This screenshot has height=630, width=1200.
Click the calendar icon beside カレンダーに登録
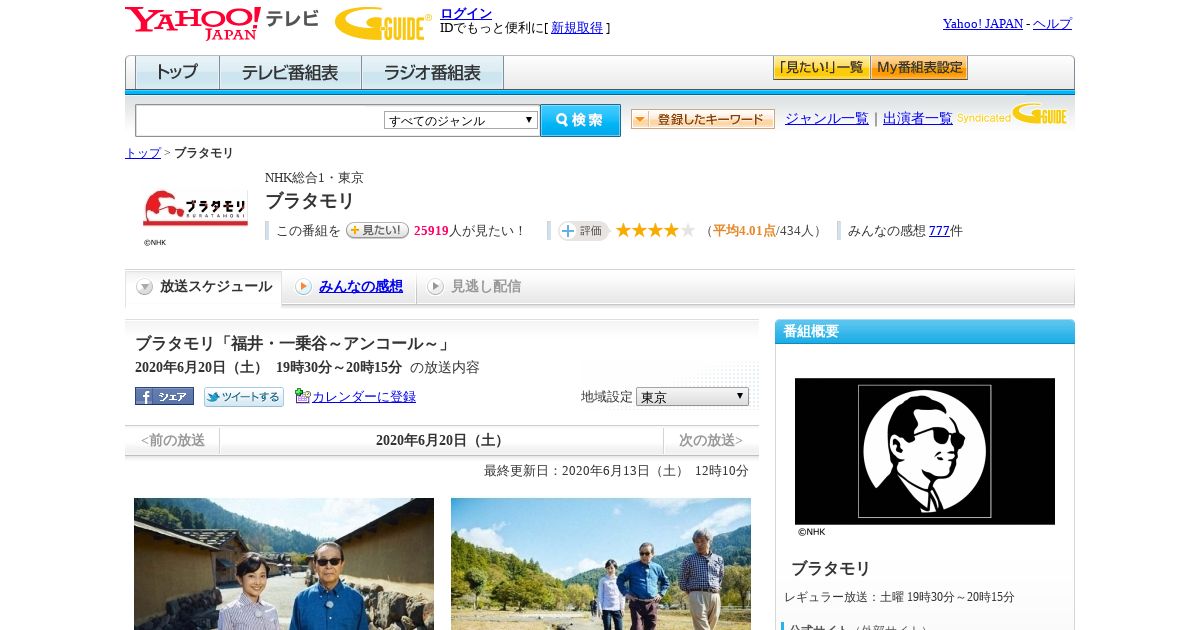click(303, 396)
